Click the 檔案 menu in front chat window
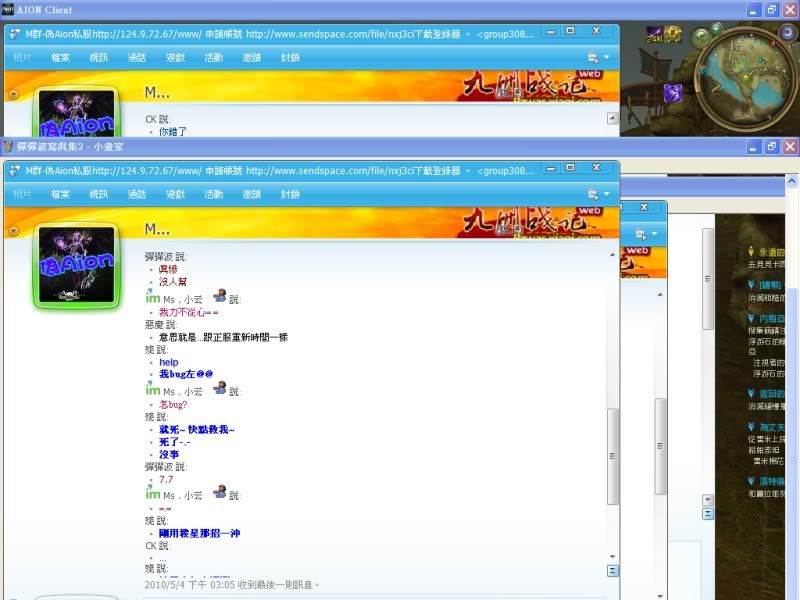This screenshot has height=600, width=800. point(61,194)
